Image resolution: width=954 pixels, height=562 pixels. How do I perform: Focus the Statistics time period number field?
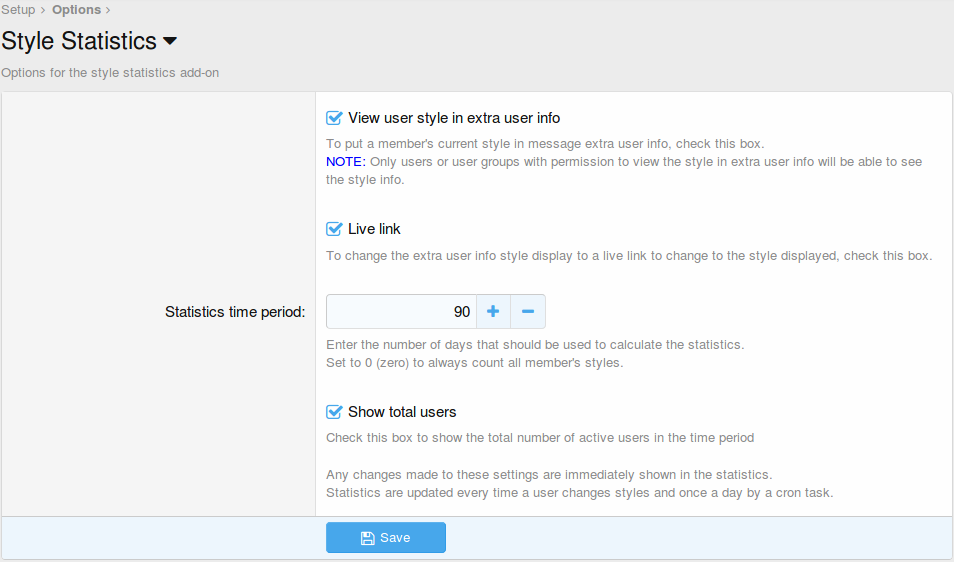point(400,312)
